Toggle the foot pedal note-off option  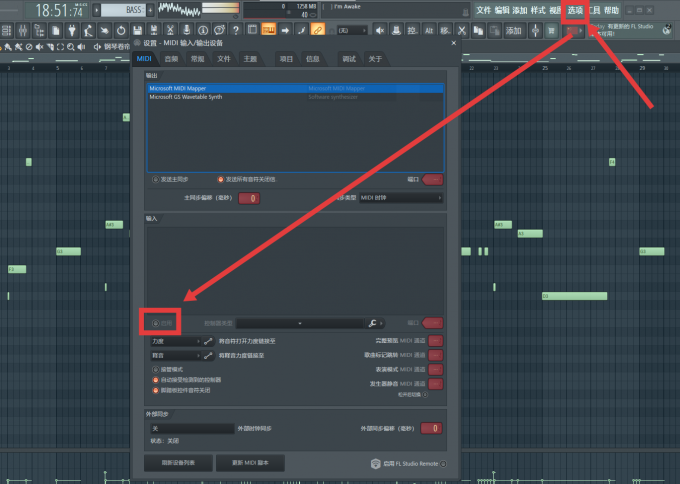155,390
